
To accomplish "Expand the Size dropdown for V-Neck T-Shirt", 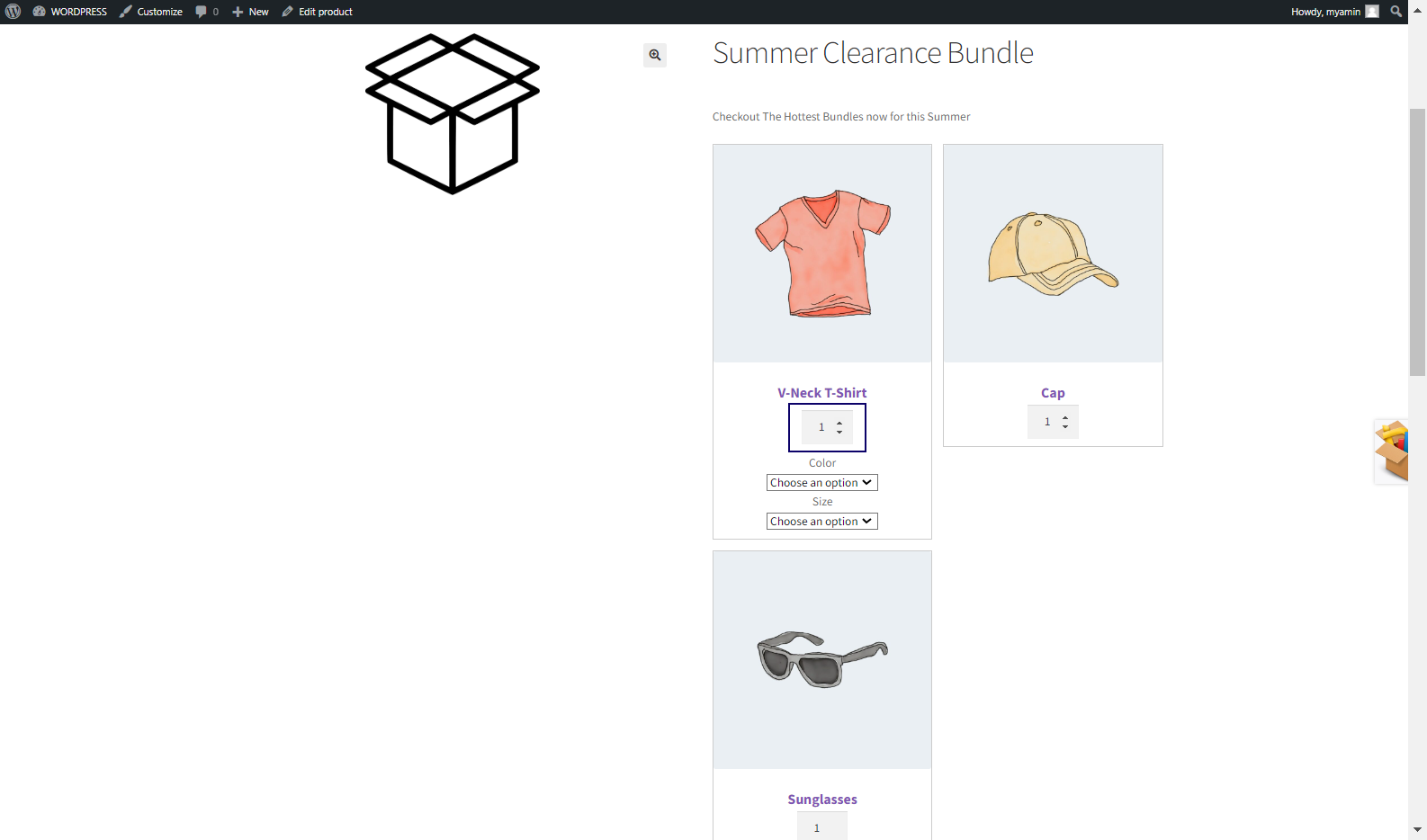I will [x=822, y=522].
